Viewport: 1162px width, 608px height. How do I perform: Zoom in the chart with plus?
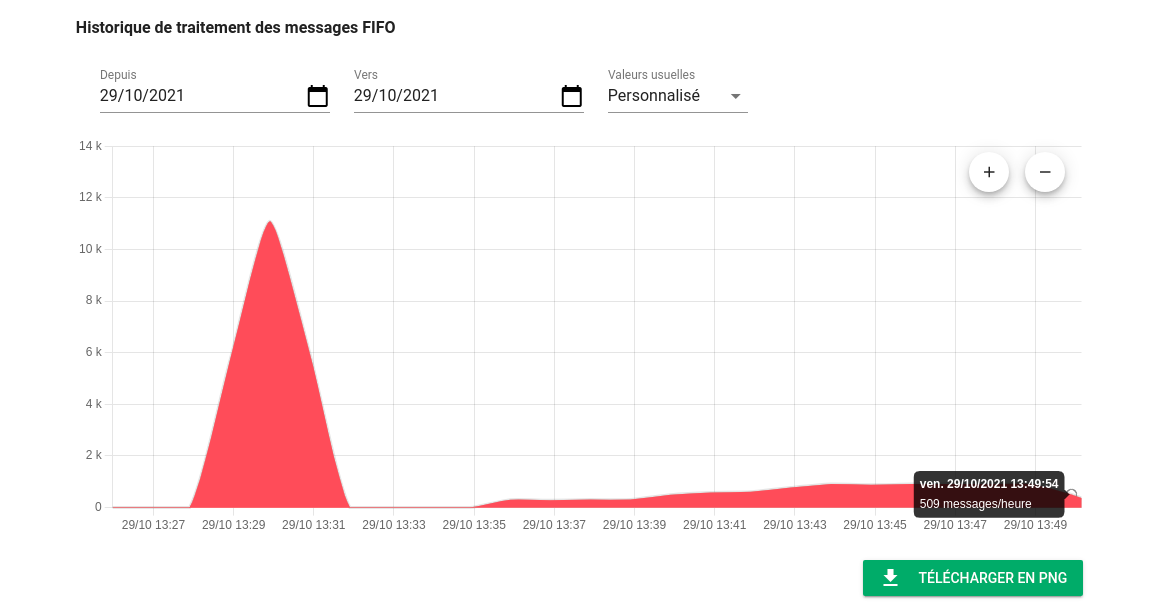tap(989, 172)
